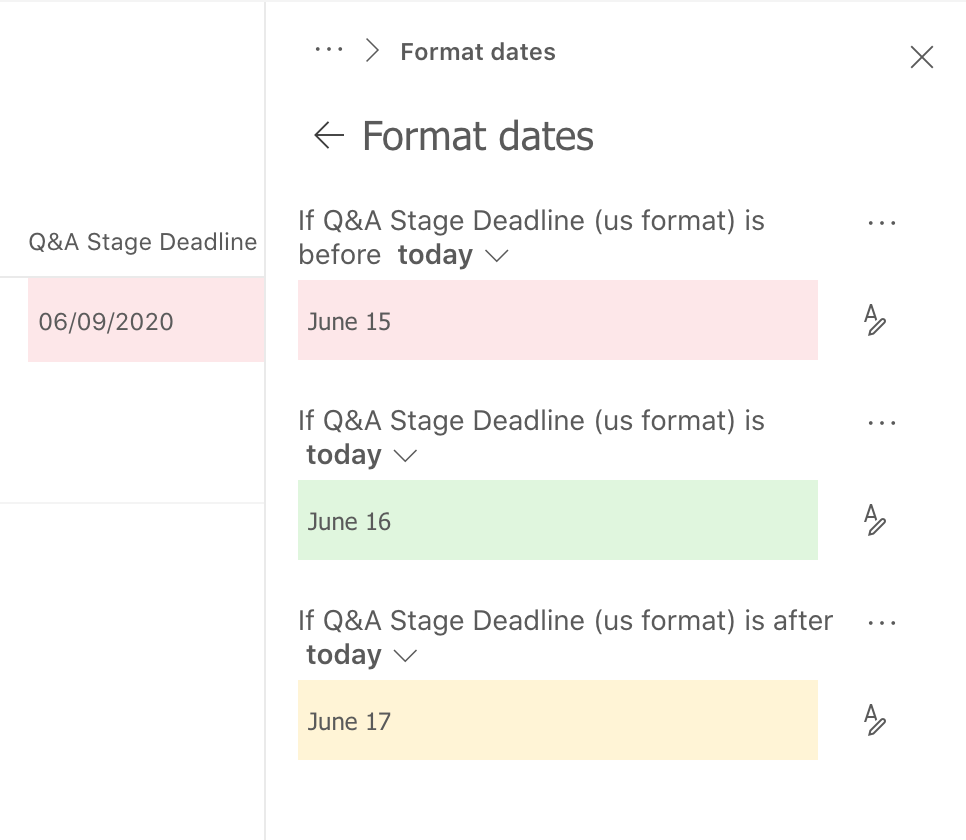This screenshot has width=966, height=840.
Task: Select the Format dates breadcrumb item
Action: pyautogui.click(x=478, y=52)
